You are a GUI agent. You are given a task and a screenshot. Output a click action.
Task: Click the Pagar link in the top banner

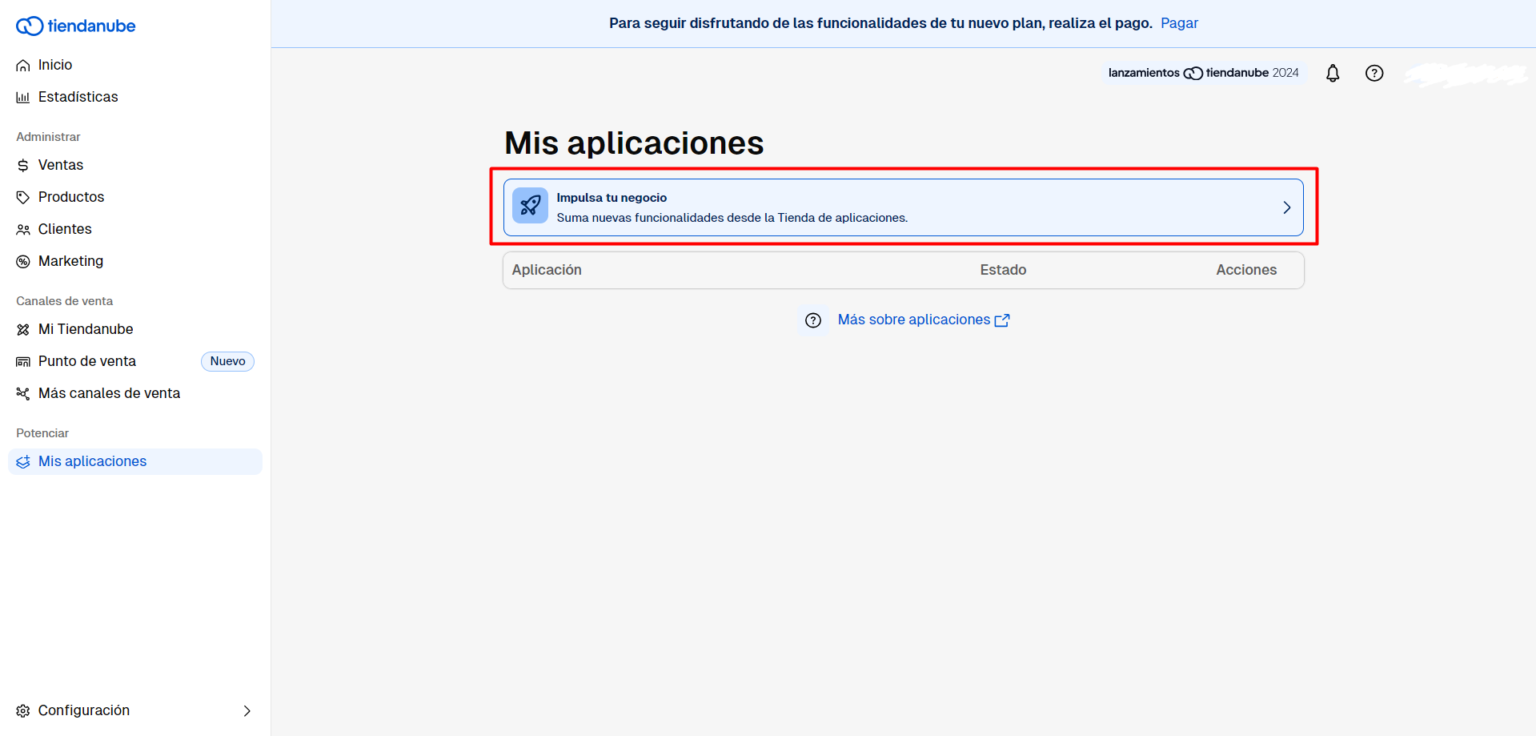tap(1179, 22)
